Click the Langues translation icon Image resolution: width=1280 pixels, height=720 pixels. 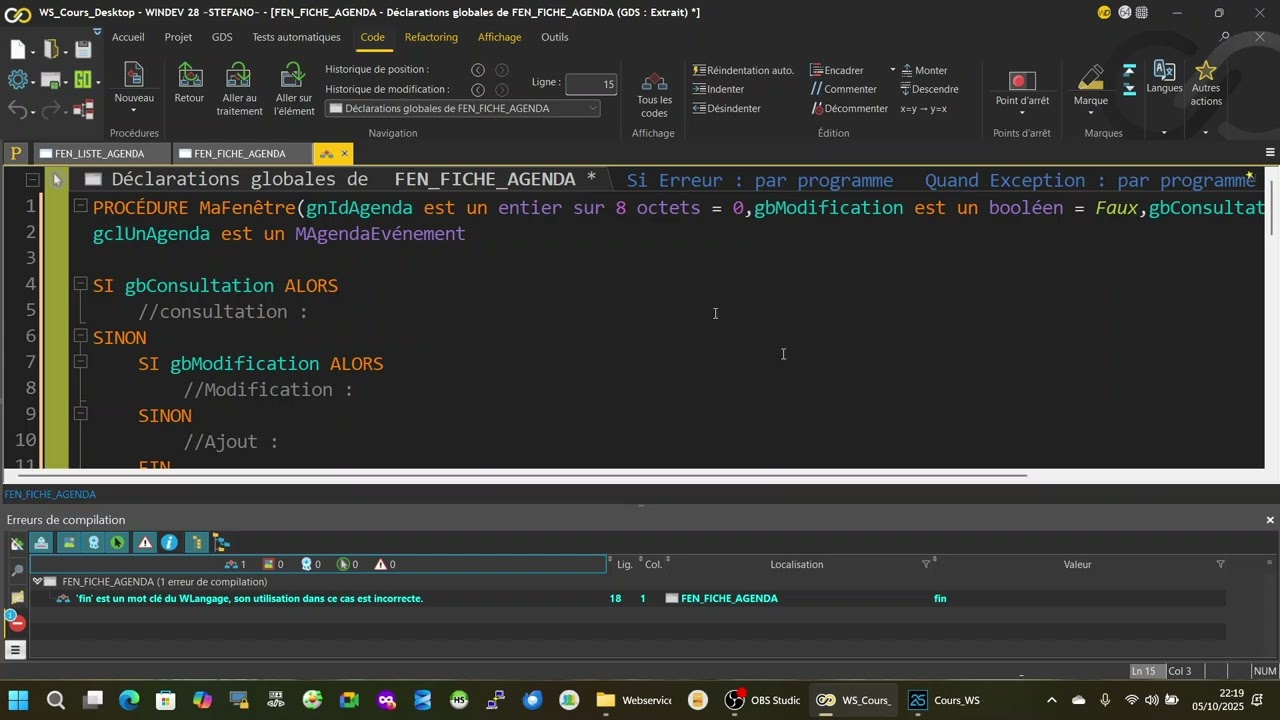click(x=1164, y=70)
